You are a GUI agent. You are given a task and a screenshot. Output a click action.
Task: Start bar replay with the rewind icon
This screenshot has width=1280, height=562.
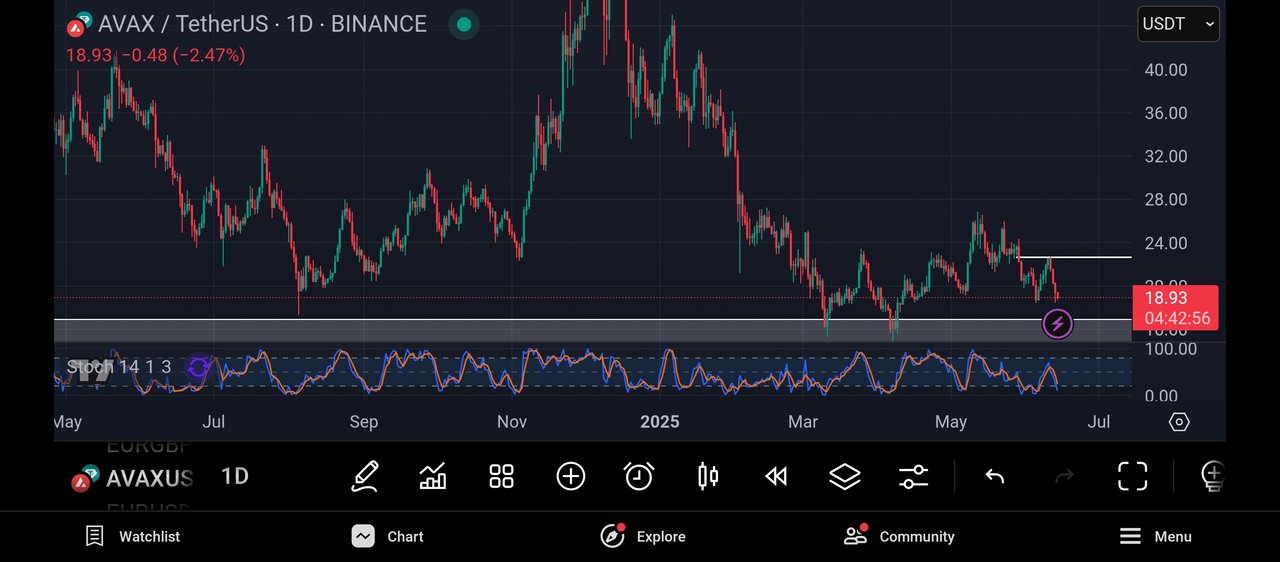coord(776,476)
